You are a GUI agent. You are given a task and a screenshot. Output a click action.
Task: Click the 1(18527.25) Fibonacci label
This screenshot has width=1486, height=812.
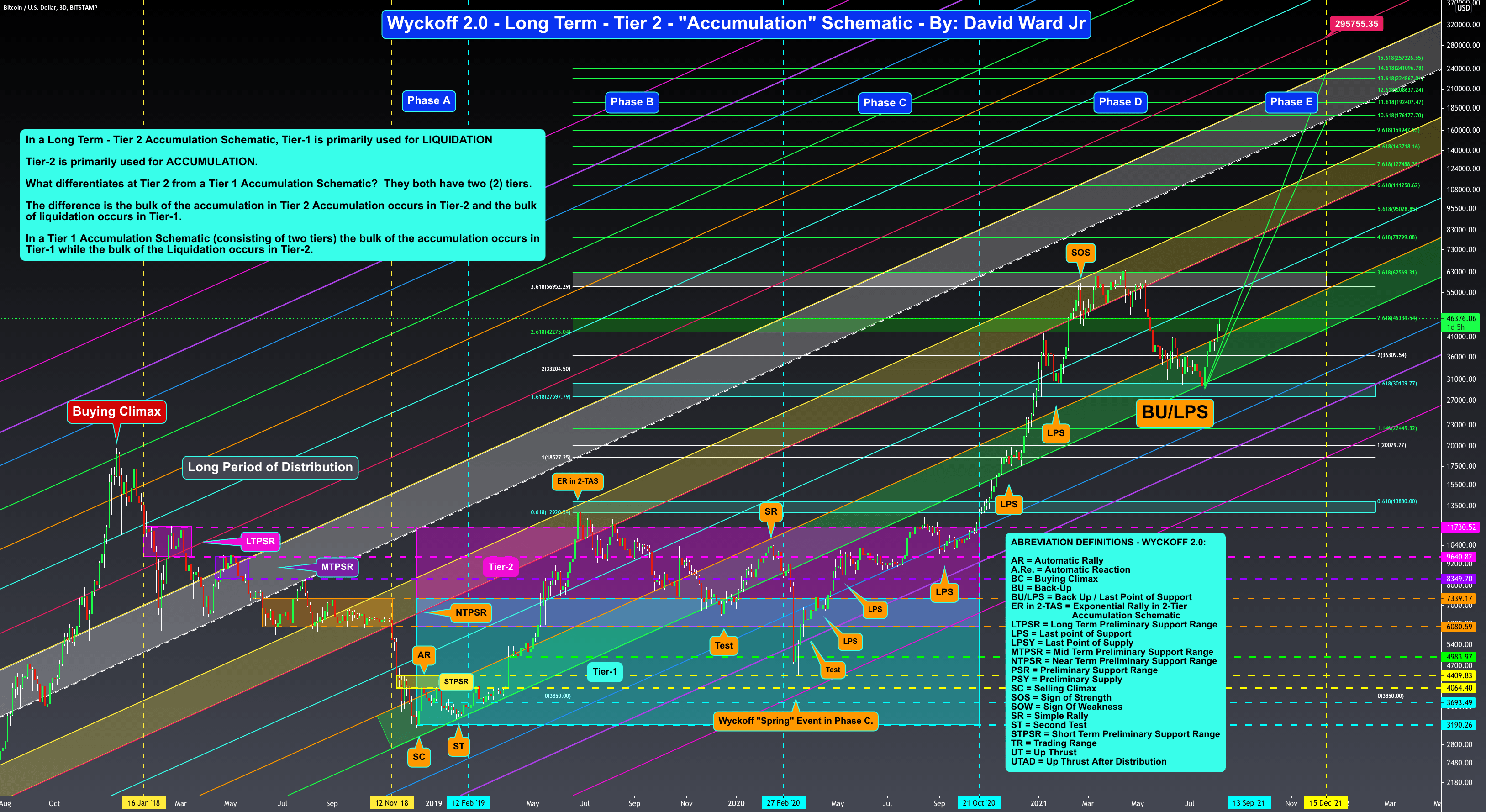point(555,458)
